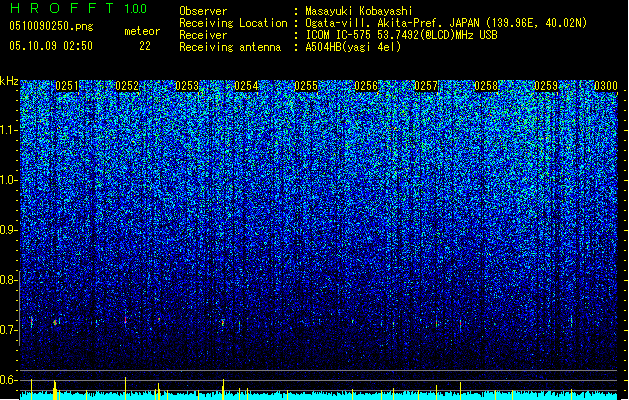Screen dimensions: 629x400
Task: Click the date stamp 05.10.09 02:50
Action: click(51, 46)
